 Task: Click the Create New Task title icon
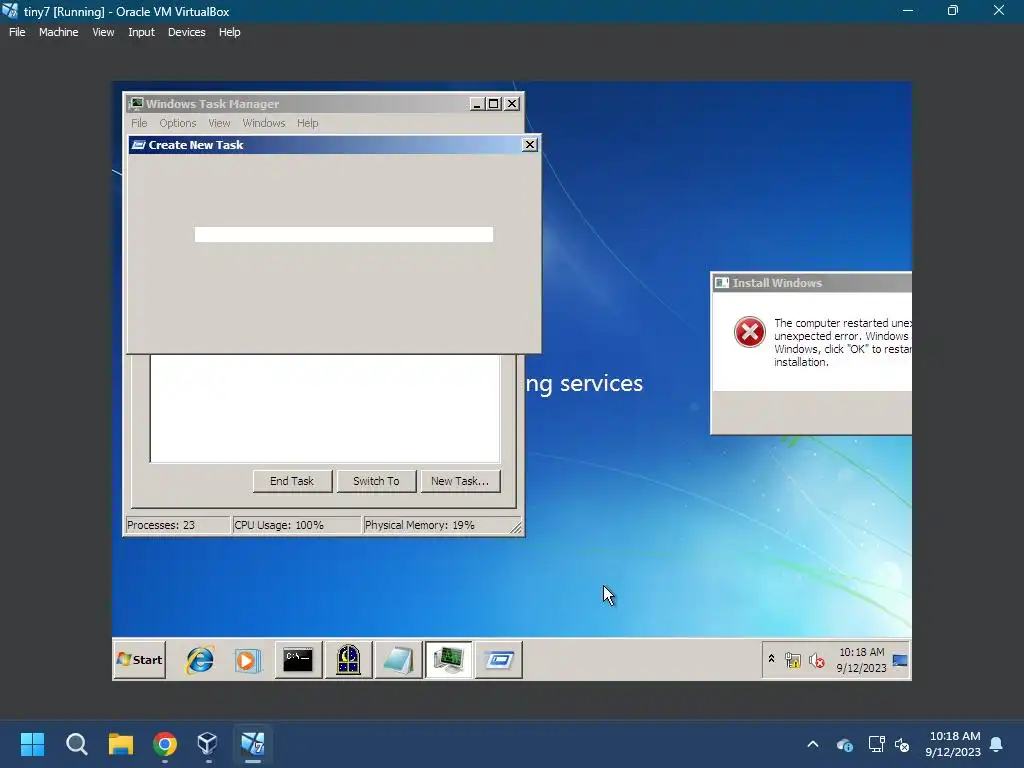pos(138,145)
